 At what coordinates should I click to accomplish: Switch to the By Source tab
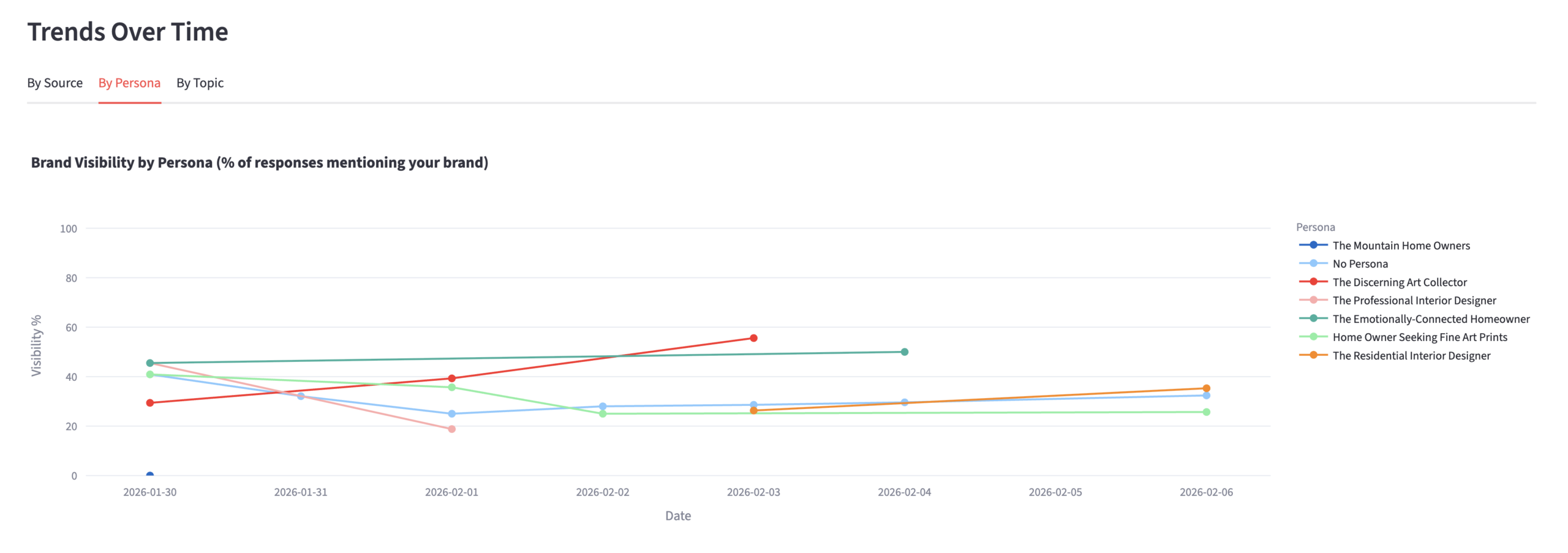[x=55, y=83]
